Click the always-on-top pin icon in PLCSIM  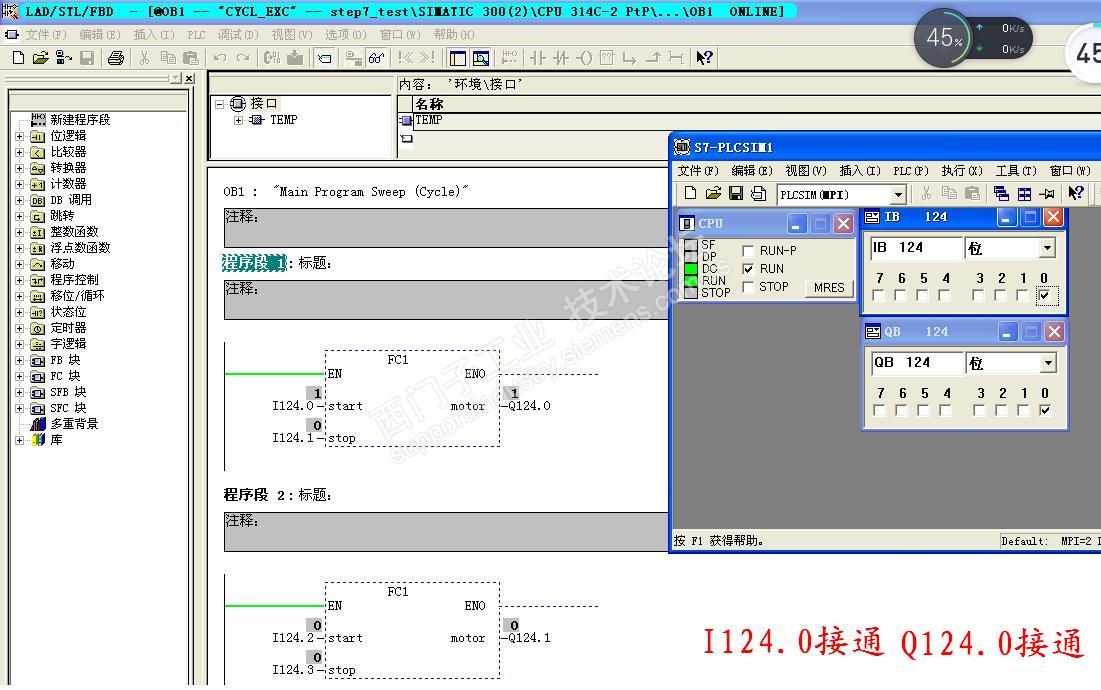tap(1047, 193)
